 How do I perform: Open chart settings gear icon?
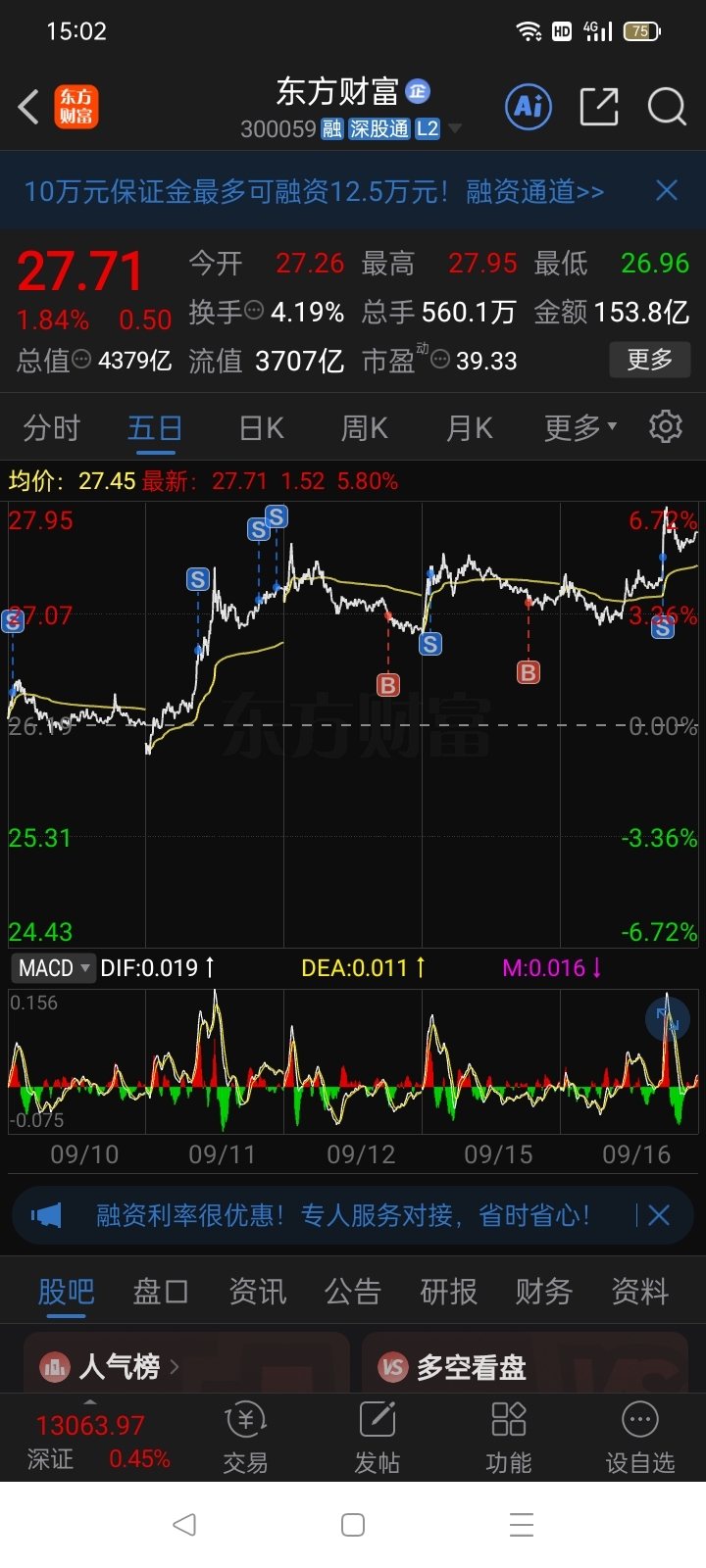[666, 426]
